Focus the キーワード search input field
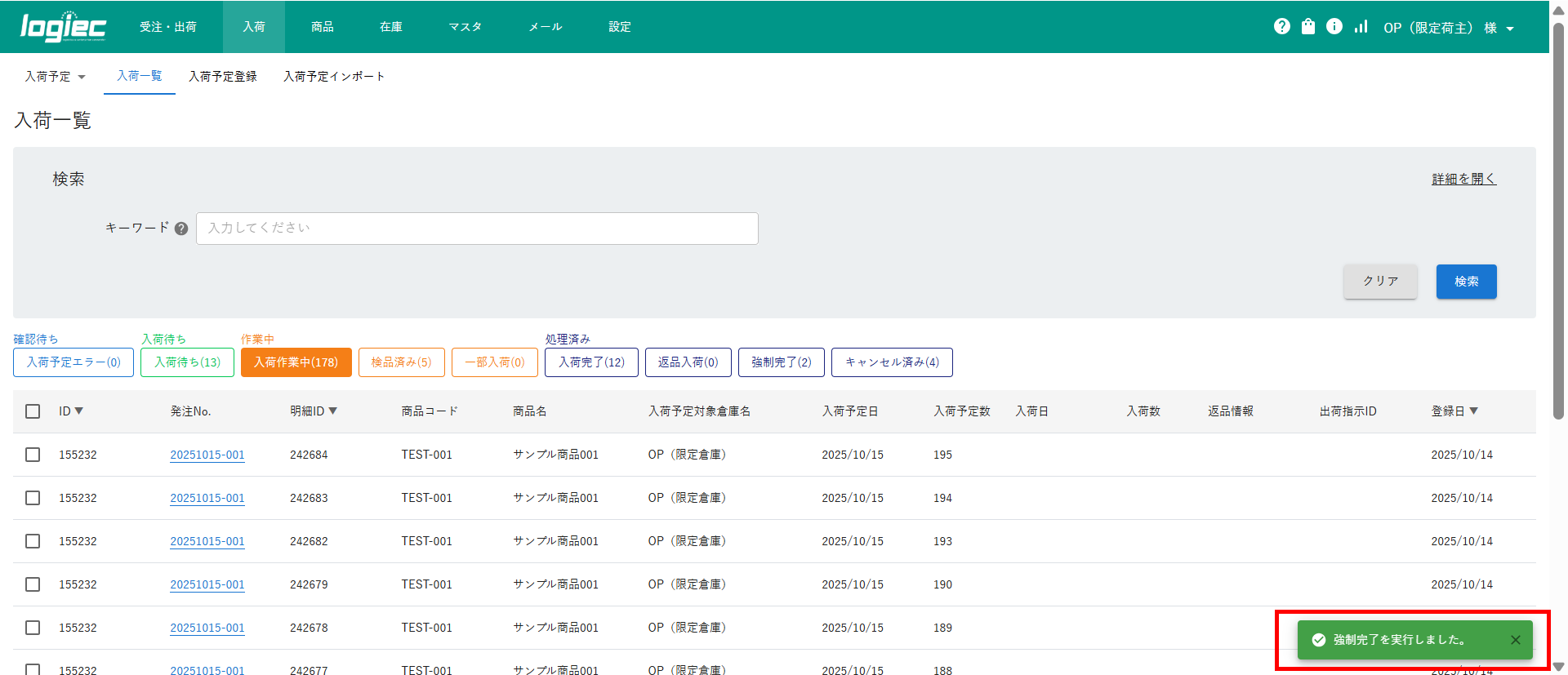 click(477, 229)
